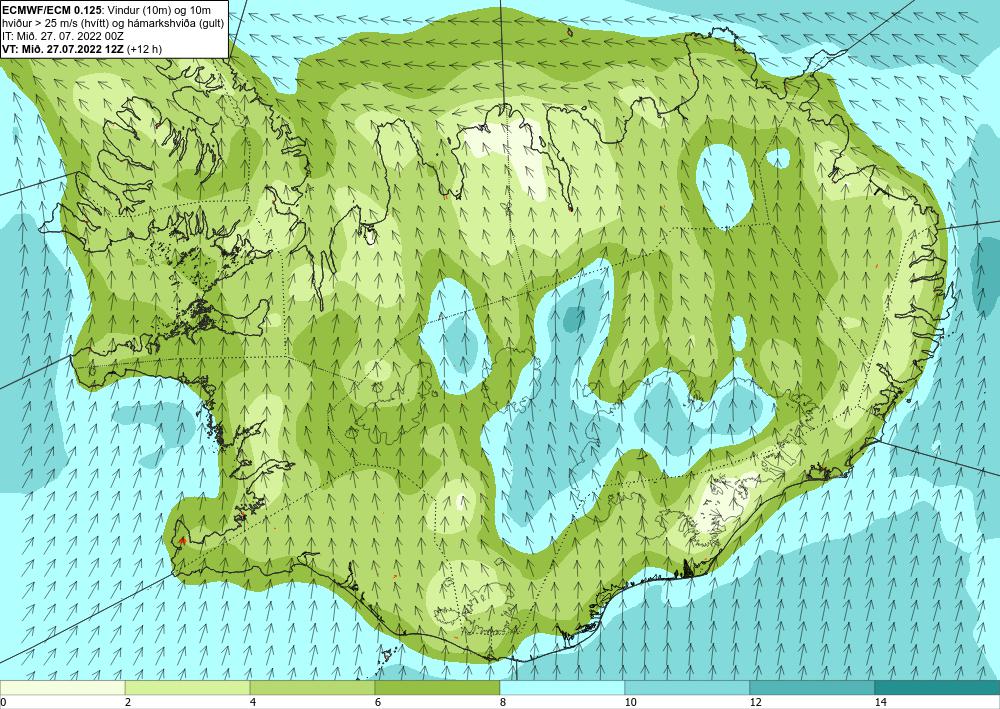Click the legend scale label '6'
The image size is (1000, 709).
[x=378, y=702]
